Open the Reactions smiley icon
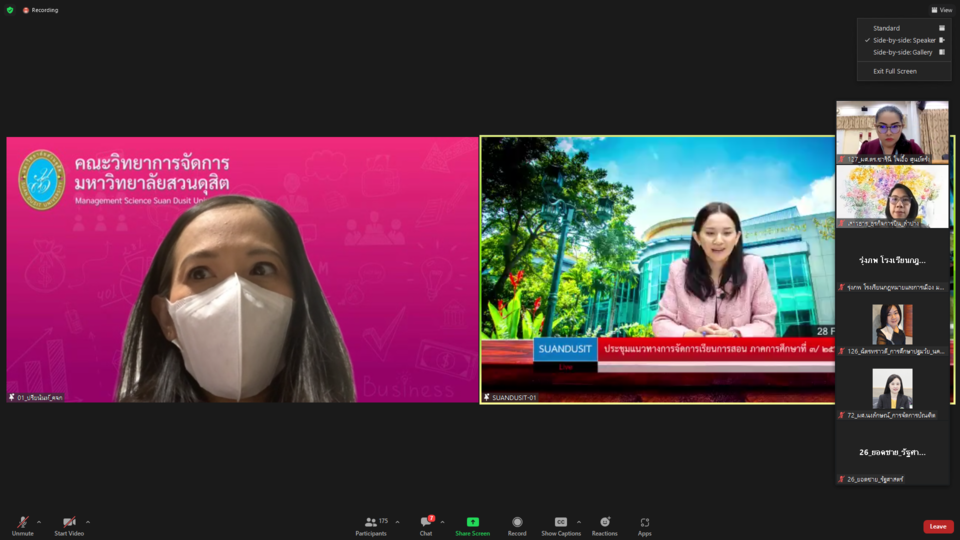Screen dimensions: 960x540 tap(605, 522)
